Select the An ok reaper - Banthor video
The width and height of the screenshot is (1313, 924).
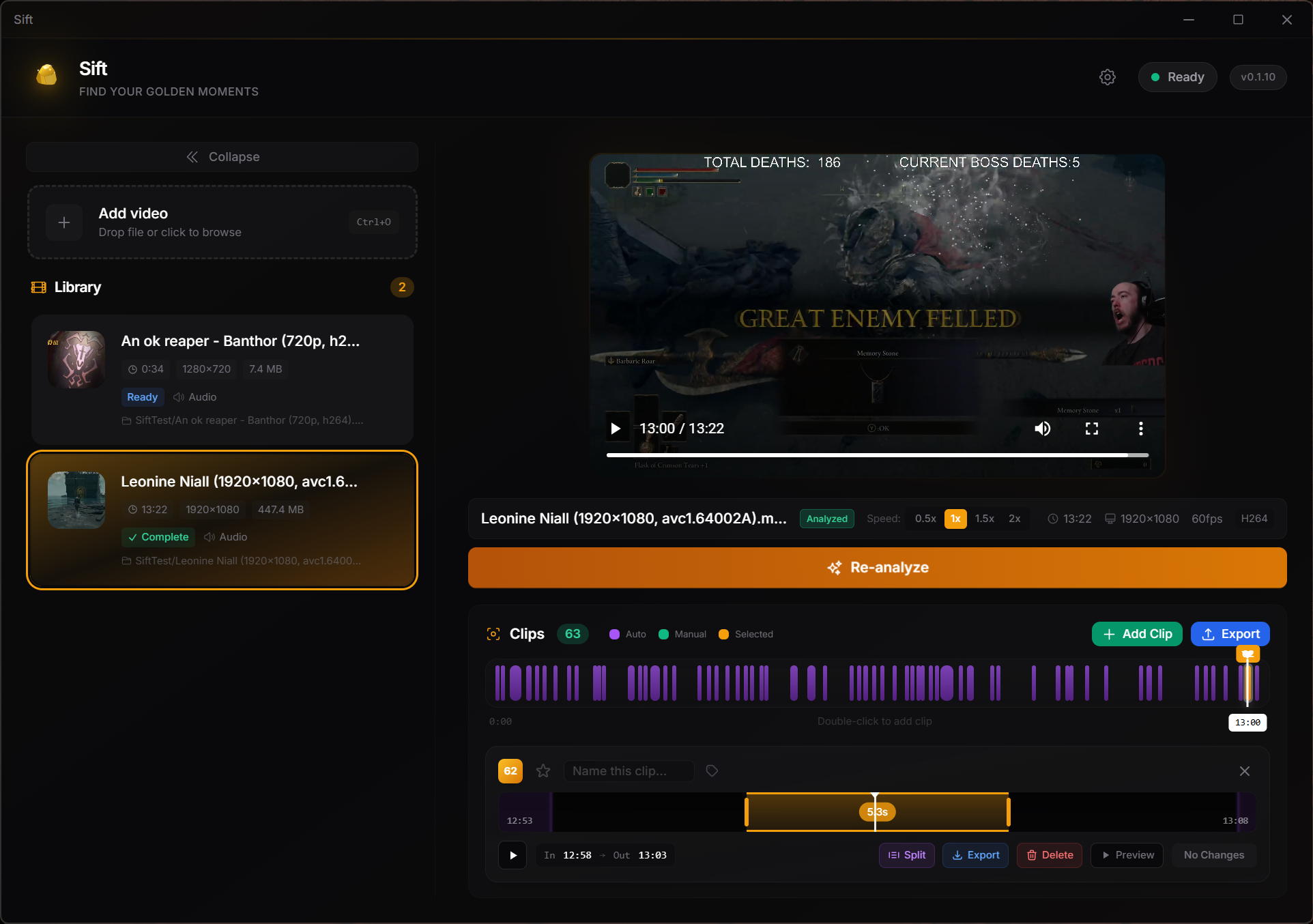click(222, 380)
